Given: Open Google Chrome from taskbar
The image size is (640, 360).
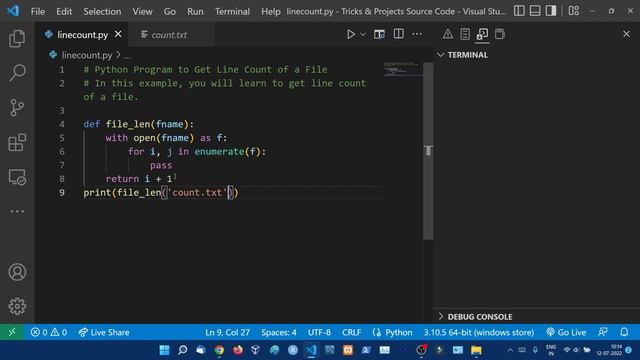Looking at the screenshot, I should pos(219,350).
